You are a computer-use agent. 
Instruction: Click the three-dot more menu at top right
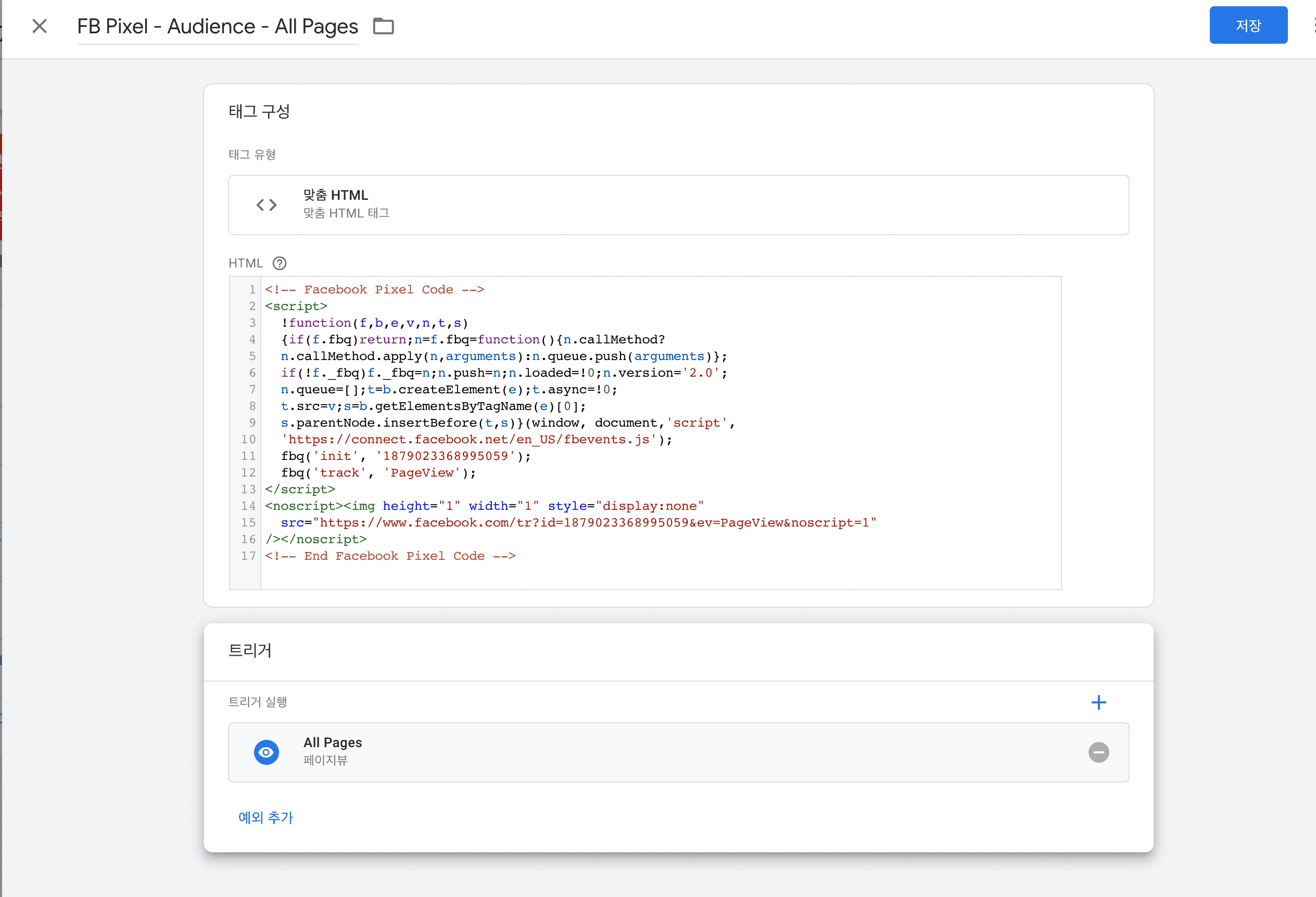point(1313,25)
